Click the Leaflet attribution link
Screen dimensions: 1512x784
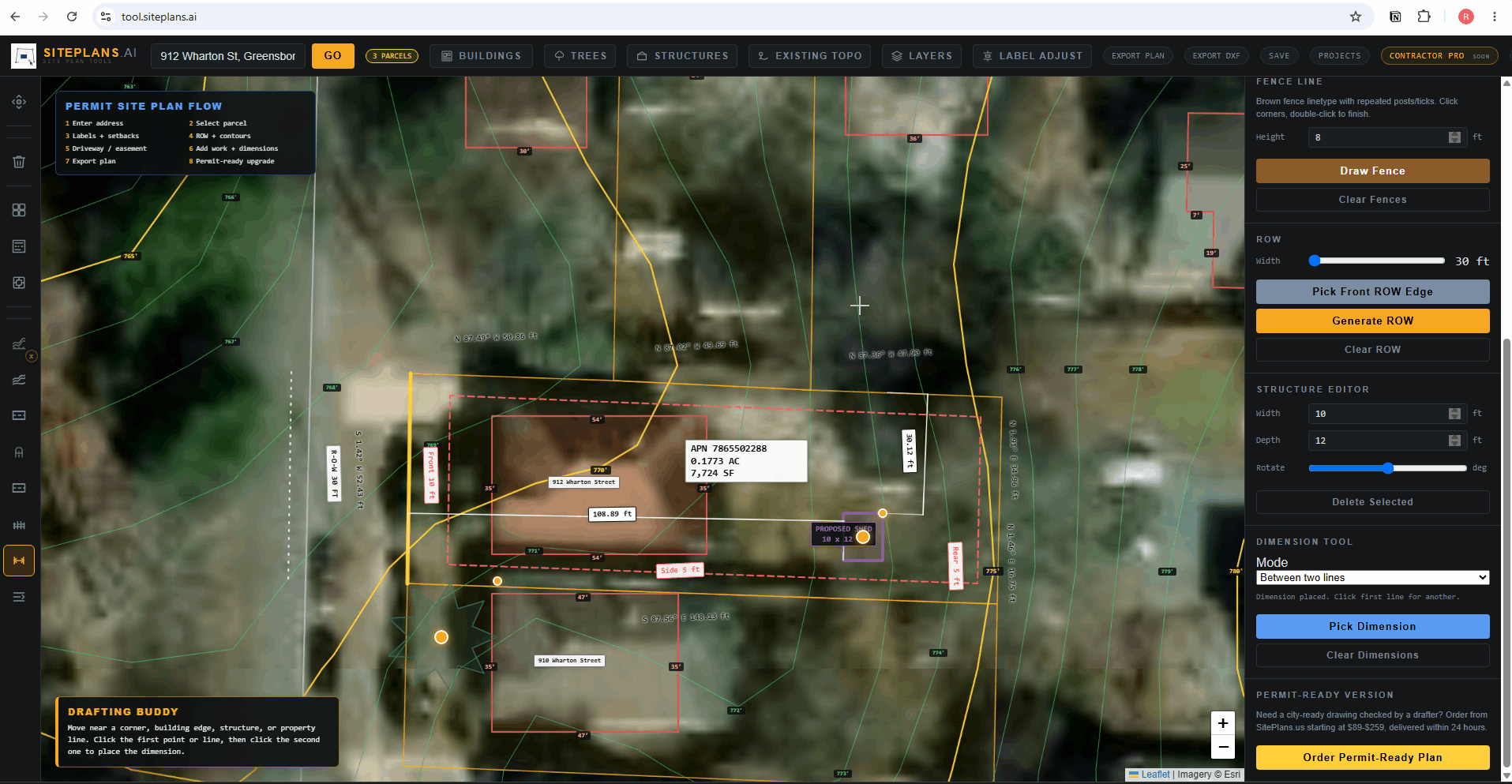(x=1155, y=775)
